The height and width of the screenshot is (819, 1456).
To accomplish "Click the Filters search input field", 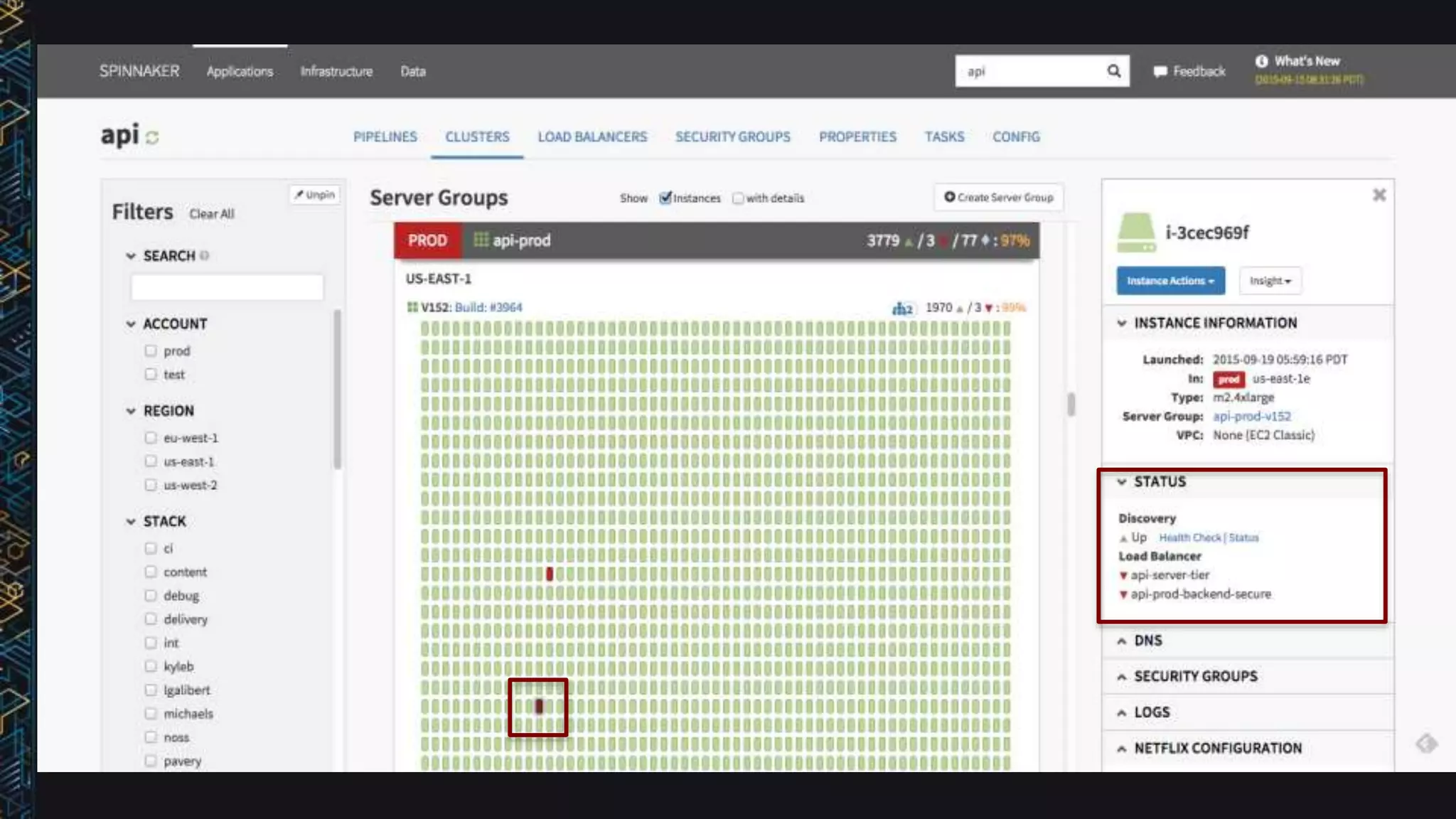I will [227, 287].
